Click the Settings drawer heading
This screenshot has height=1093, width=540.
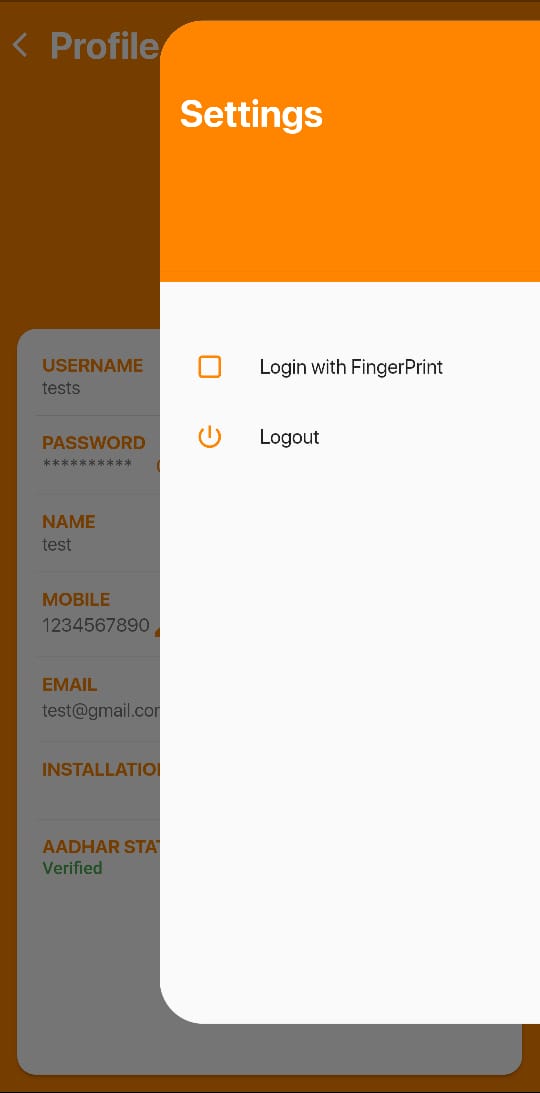251,114
